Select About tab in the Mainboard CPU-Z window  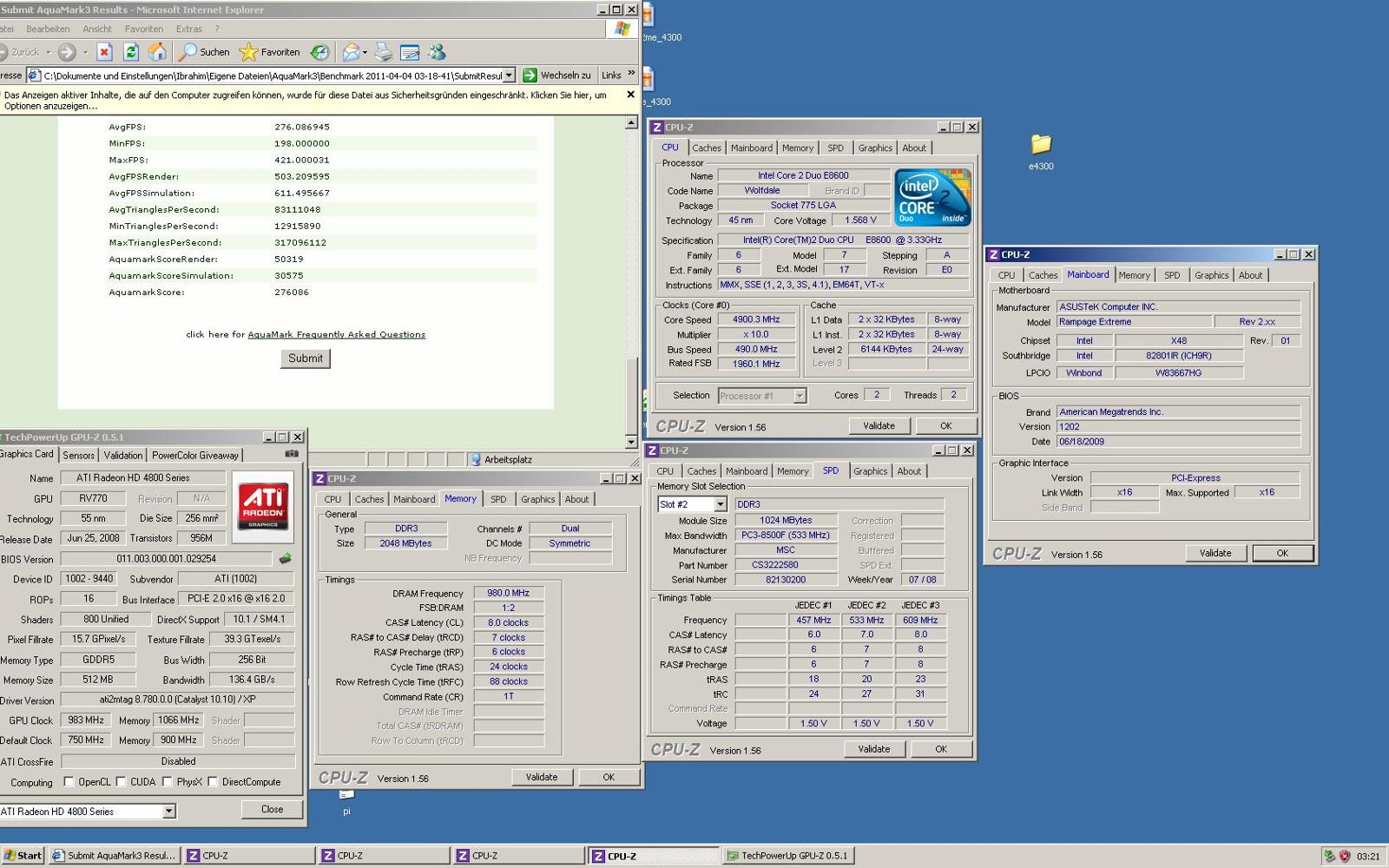[1250, 275]
